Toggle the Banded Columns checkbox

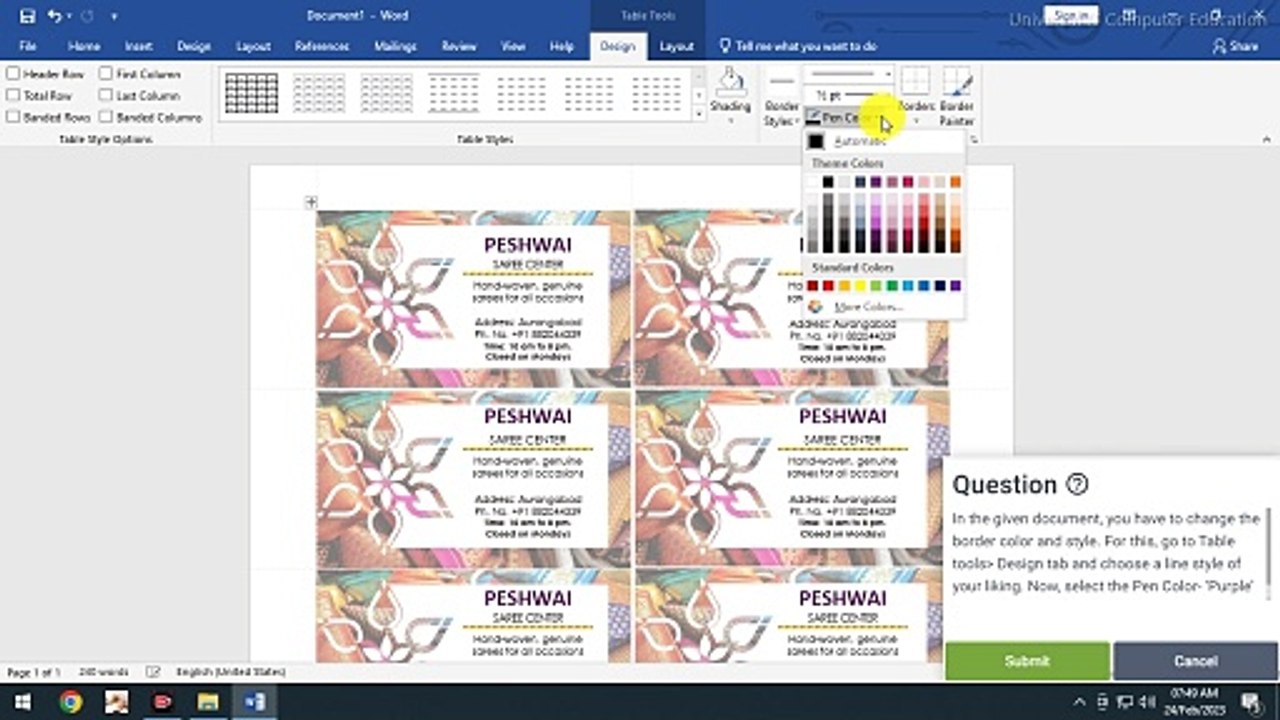(x=105, y=117)
